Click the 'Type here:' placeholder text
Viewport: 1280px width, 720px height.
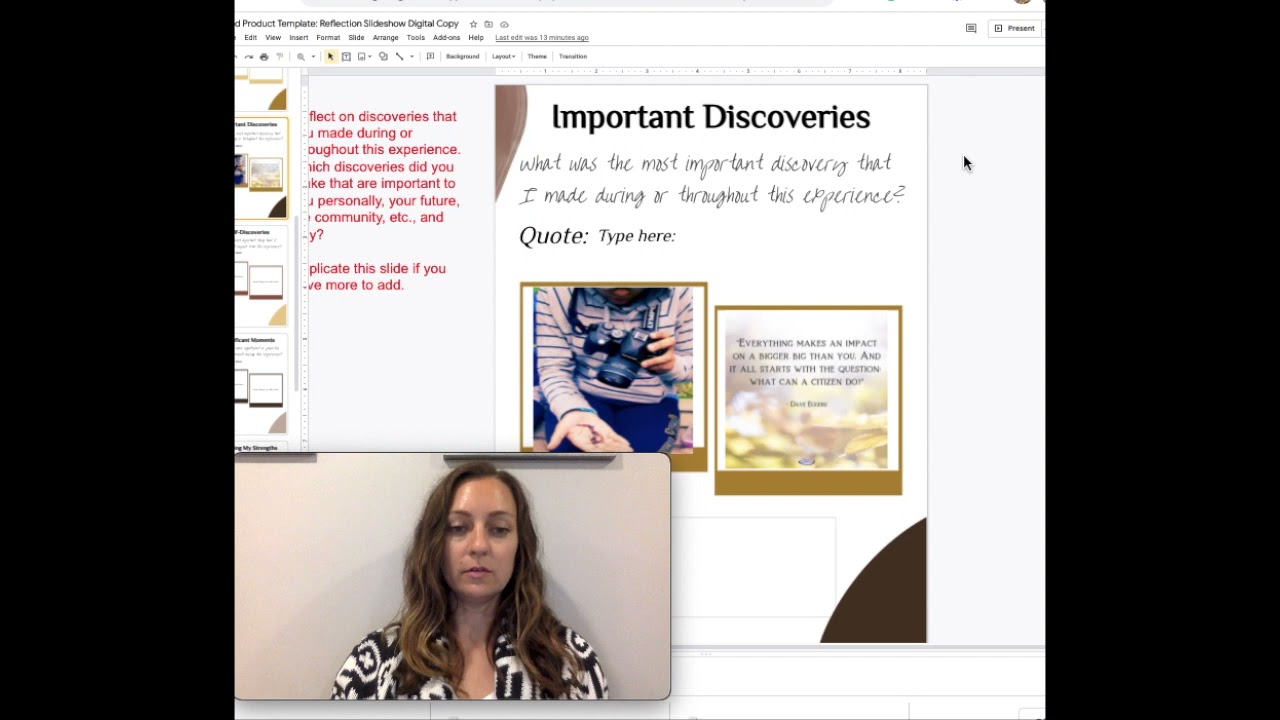coord(637,236)
